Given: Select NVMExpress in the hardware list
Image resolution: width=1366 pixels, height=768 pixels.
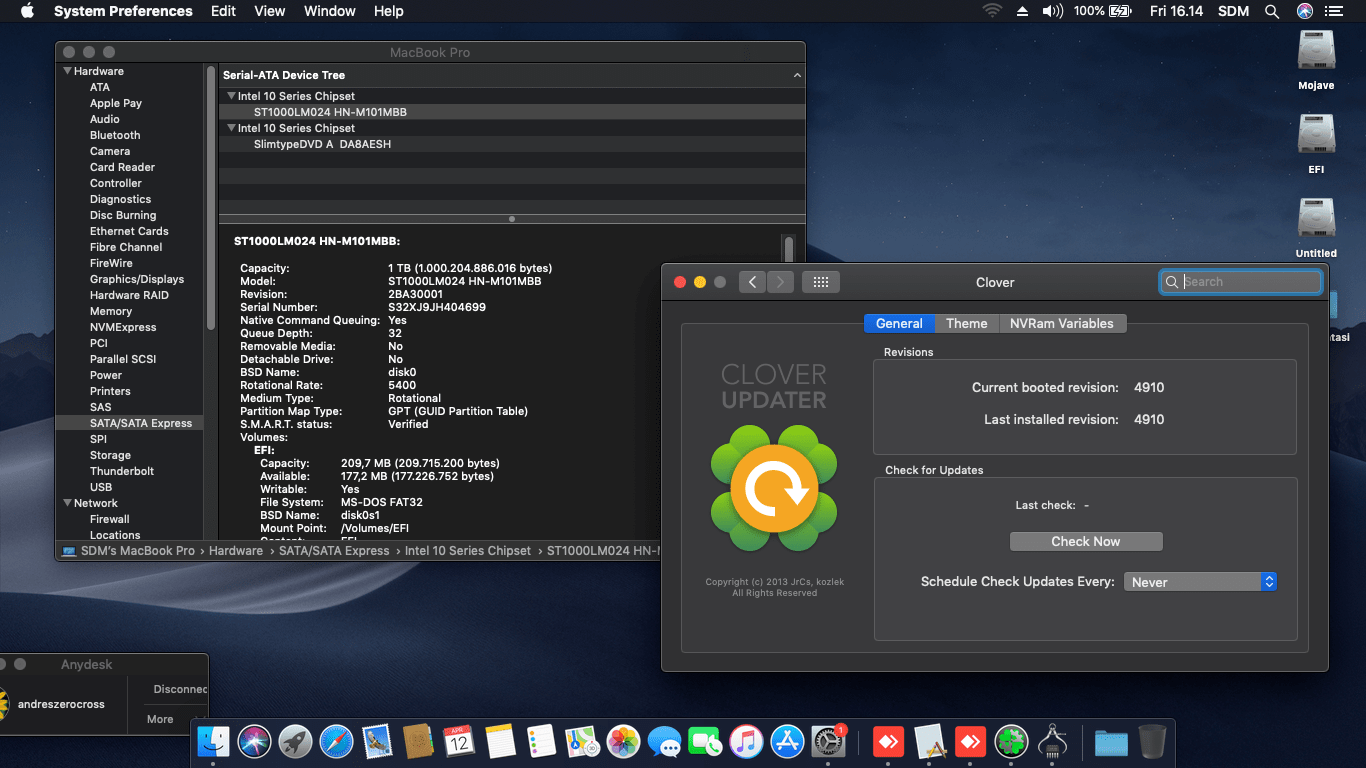Looking at the screenshot, I should coord(123,327).
